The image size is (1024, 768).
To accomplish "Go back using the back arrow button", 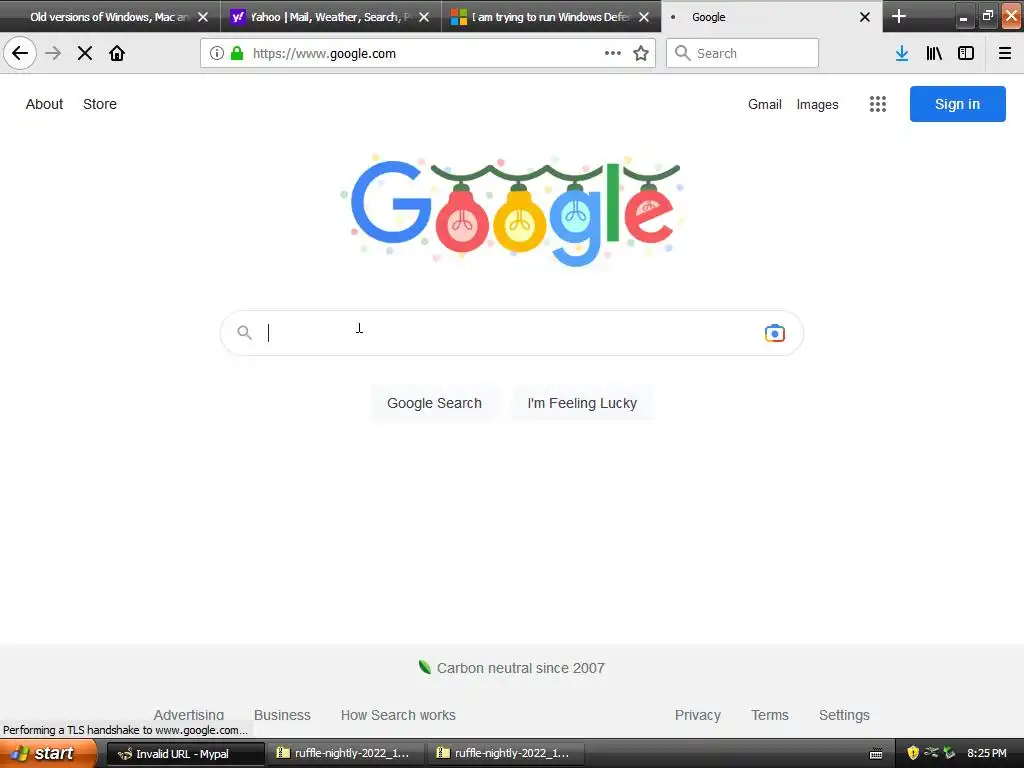I will point(20,53).
